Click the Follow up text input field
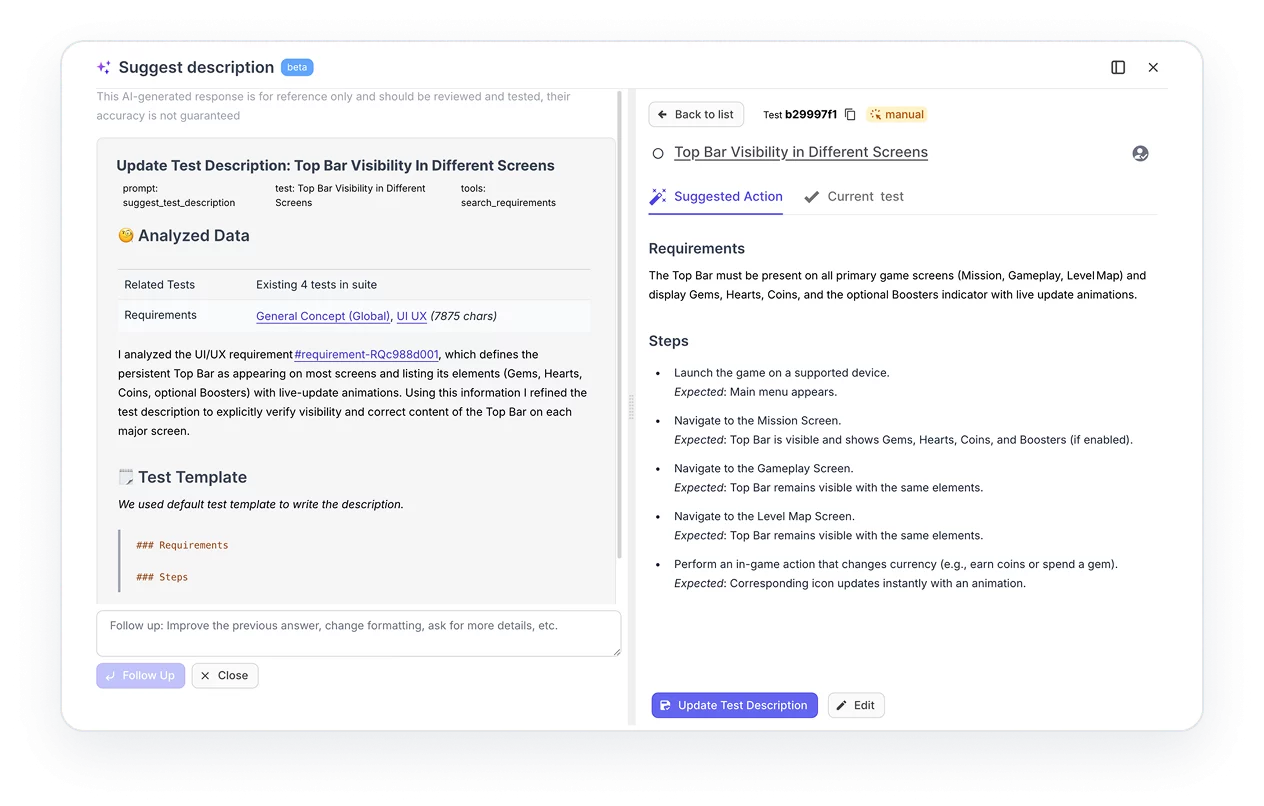The width and height of the screenshot is (1264, 806). coord(358,633)
